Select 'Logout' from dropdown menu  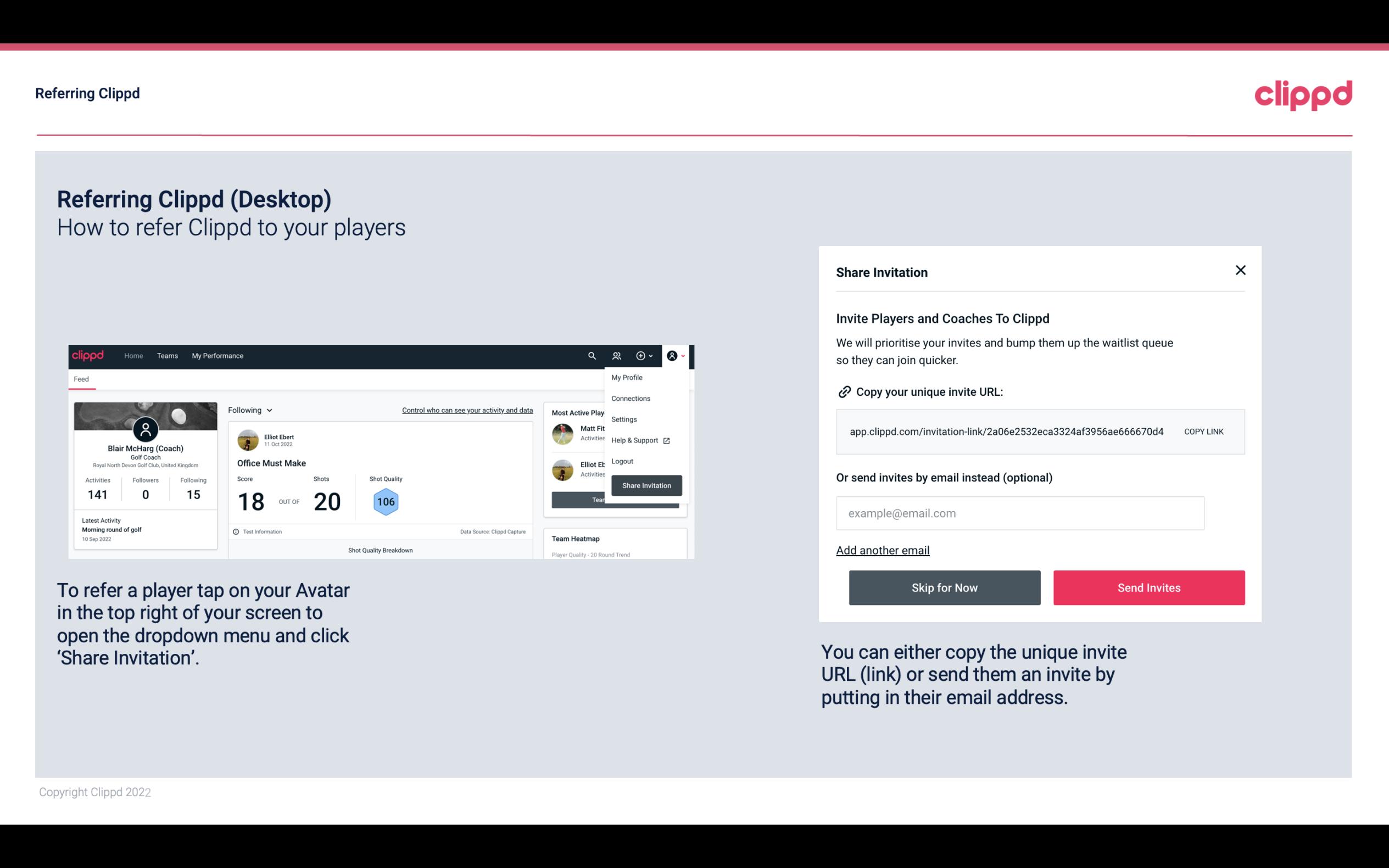(x=622, y=461)
